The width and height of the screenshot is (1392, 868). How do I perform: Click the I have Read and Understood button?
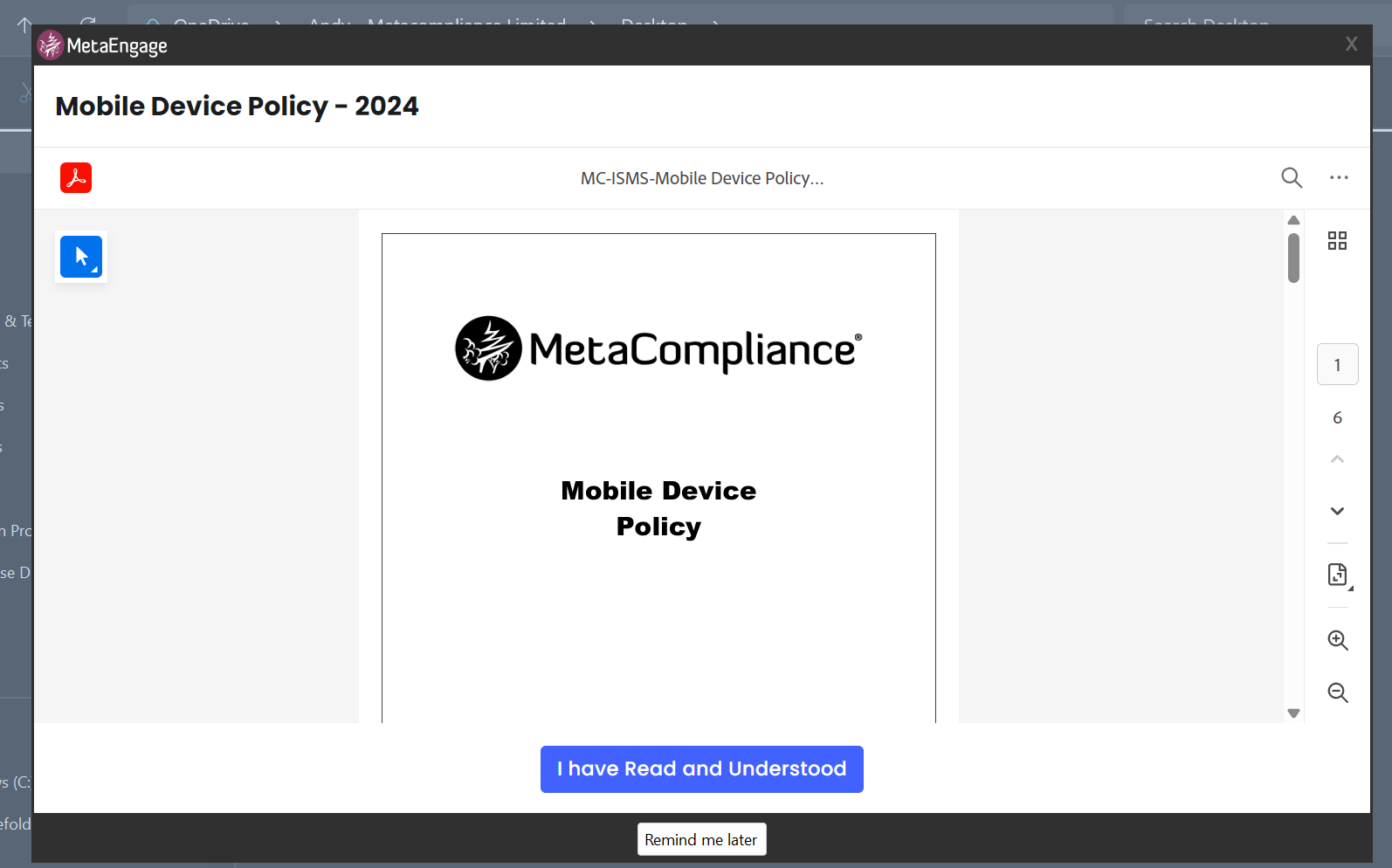(x=702, y=769)
